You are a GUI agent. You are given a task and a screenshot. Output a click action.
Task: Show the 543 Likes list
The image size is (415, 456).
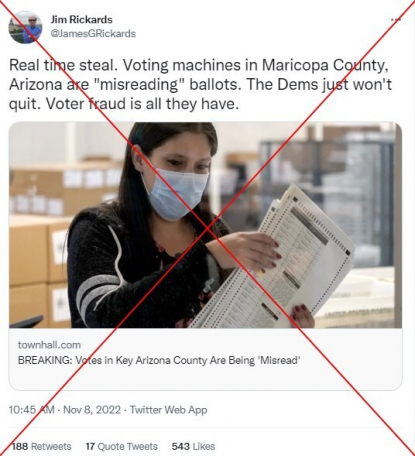click(193, 446)
